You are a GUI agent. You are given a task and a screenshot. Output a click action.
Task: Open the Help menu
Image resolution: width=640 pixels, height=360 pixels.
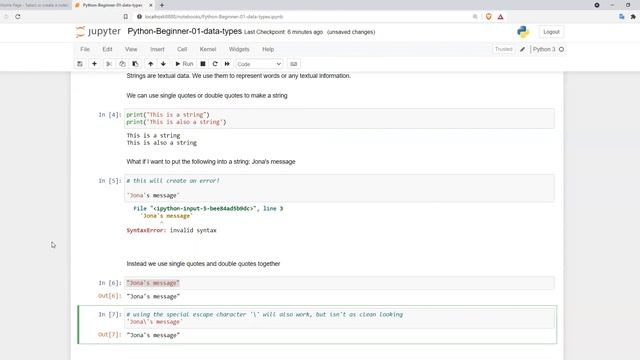[268, 49]
